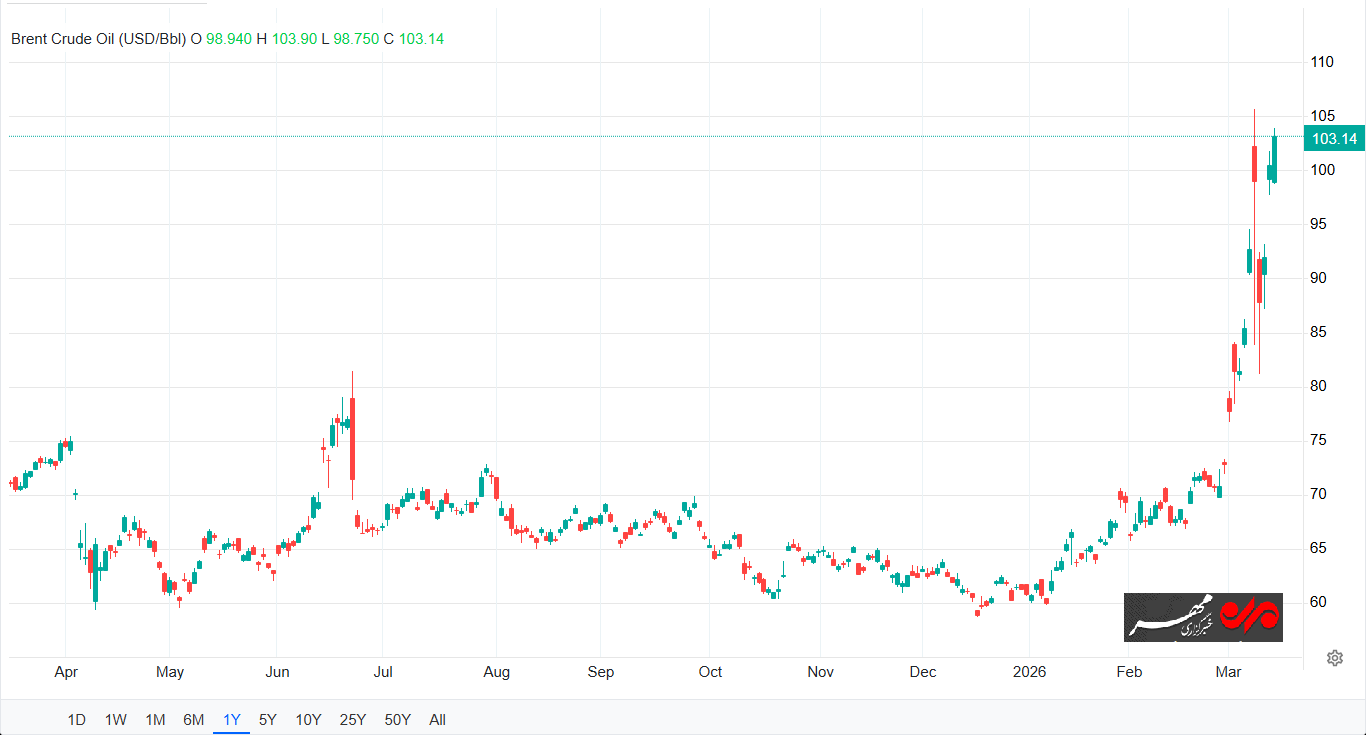Click the Mar label on the time axis
The image size is (1366, 740).
1227,672
